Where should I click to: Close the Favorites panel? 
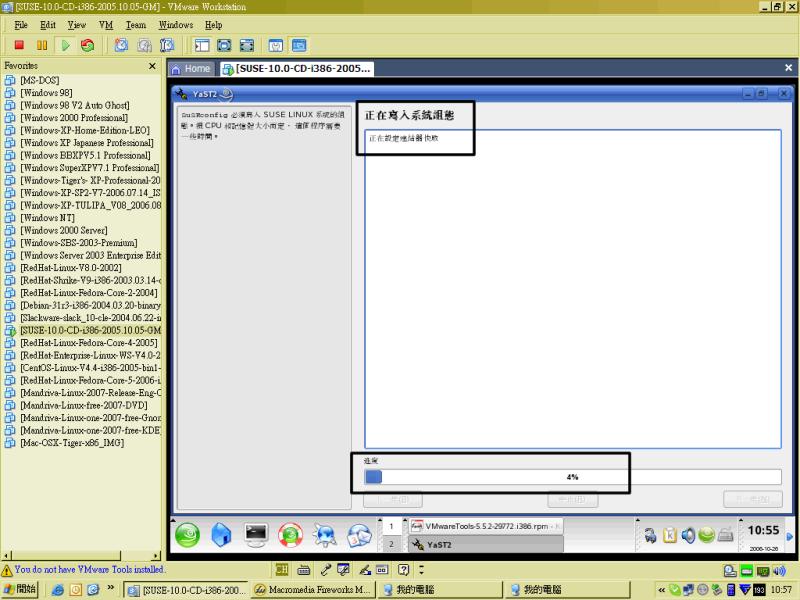(x=152, y=66)
